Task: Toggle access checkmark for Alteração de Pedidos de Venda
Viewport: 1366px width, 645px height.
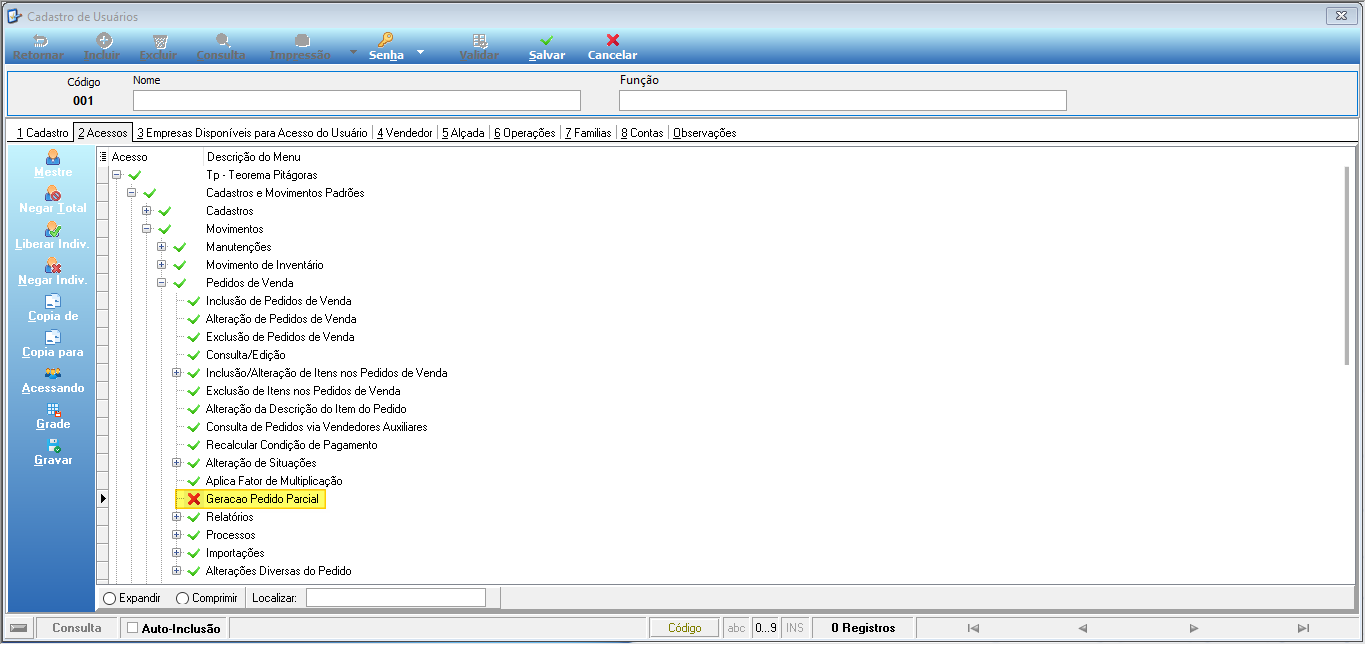Action: (x=194, y=319)
